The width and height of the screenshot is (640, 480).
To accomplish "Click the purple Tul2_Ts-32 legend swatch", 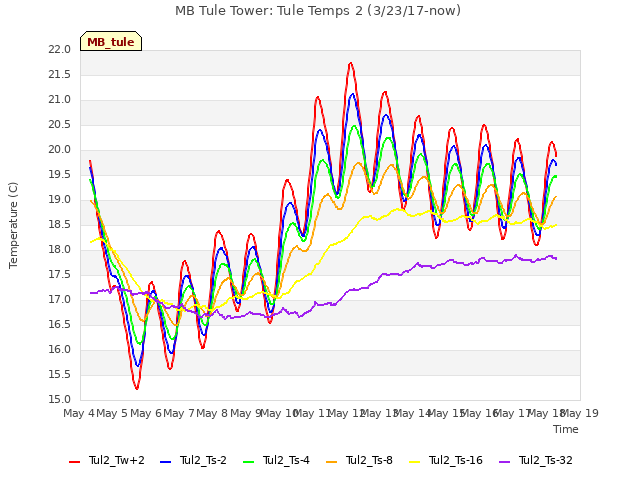I will coord(505,462).
